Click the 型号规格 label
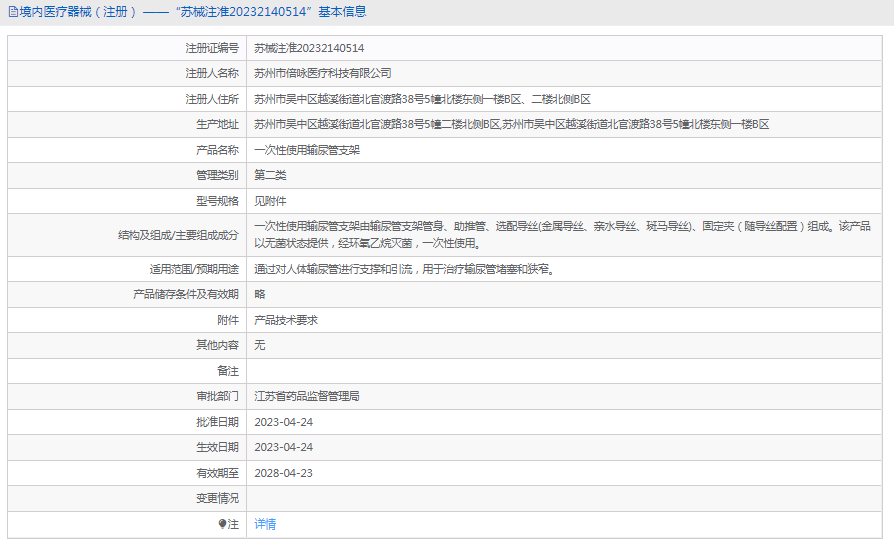Image resolution: width=894 pixels, height=546 pixels. 217,201
